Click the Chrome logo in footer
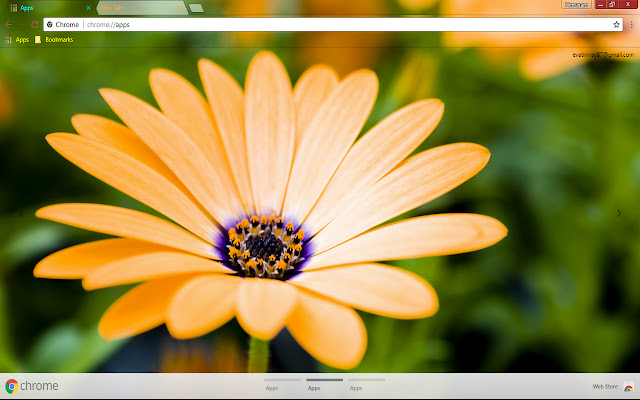The width and height of the screenshot is (640, 400). tap(32, 386)
